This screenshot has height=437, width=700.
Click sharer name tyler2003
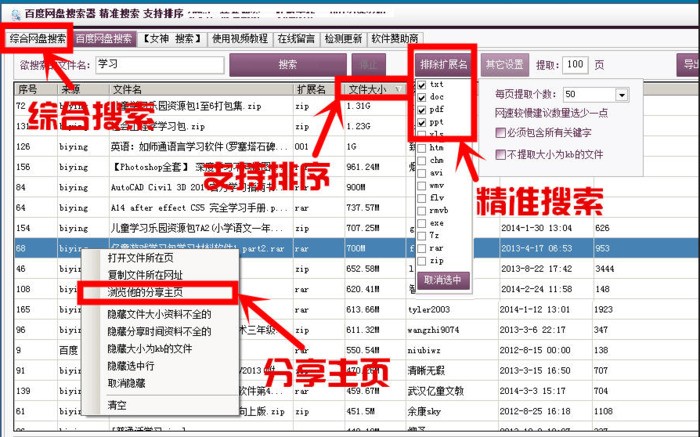429,310
